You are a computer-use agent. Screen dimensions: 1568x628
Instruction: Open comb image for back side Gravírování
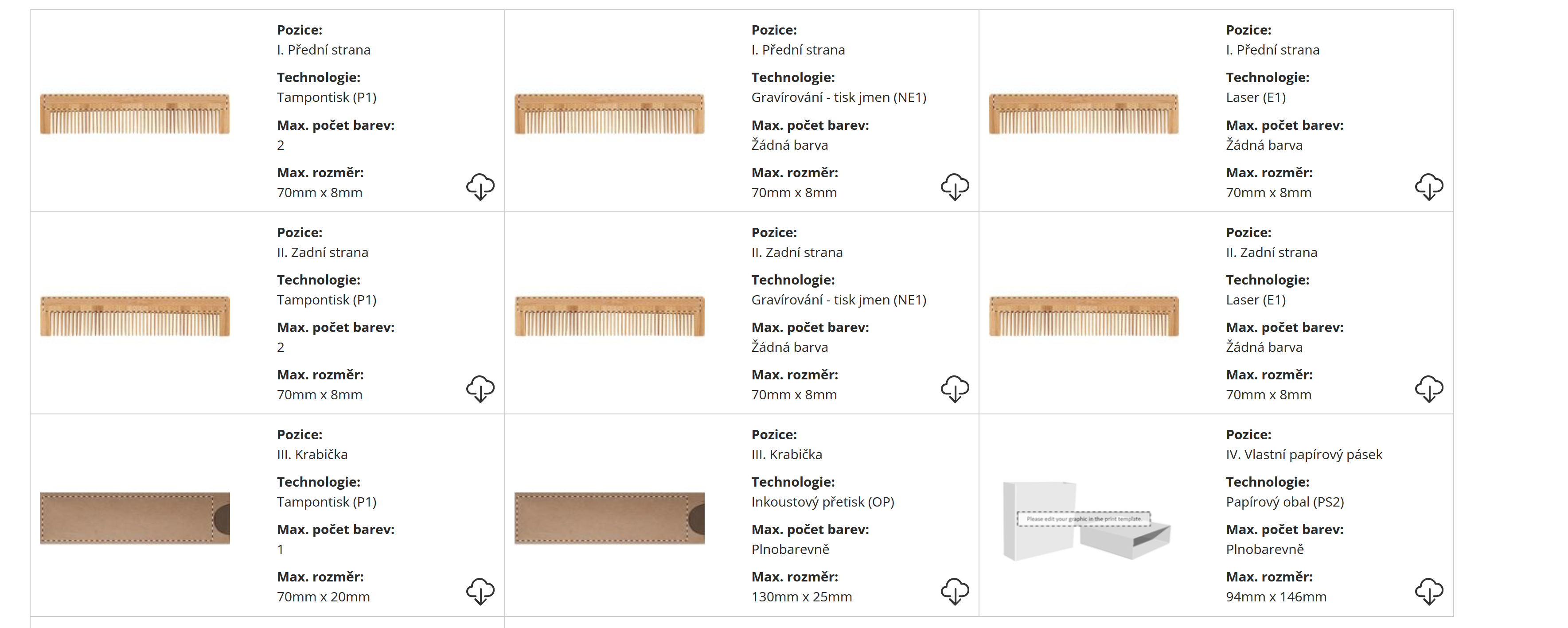[609, 316]
